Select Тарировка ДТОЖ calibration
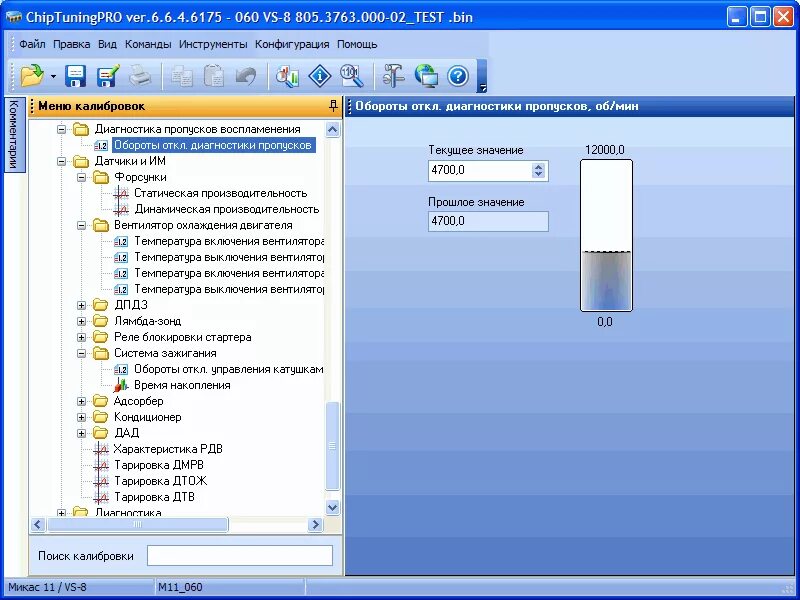 161,481
